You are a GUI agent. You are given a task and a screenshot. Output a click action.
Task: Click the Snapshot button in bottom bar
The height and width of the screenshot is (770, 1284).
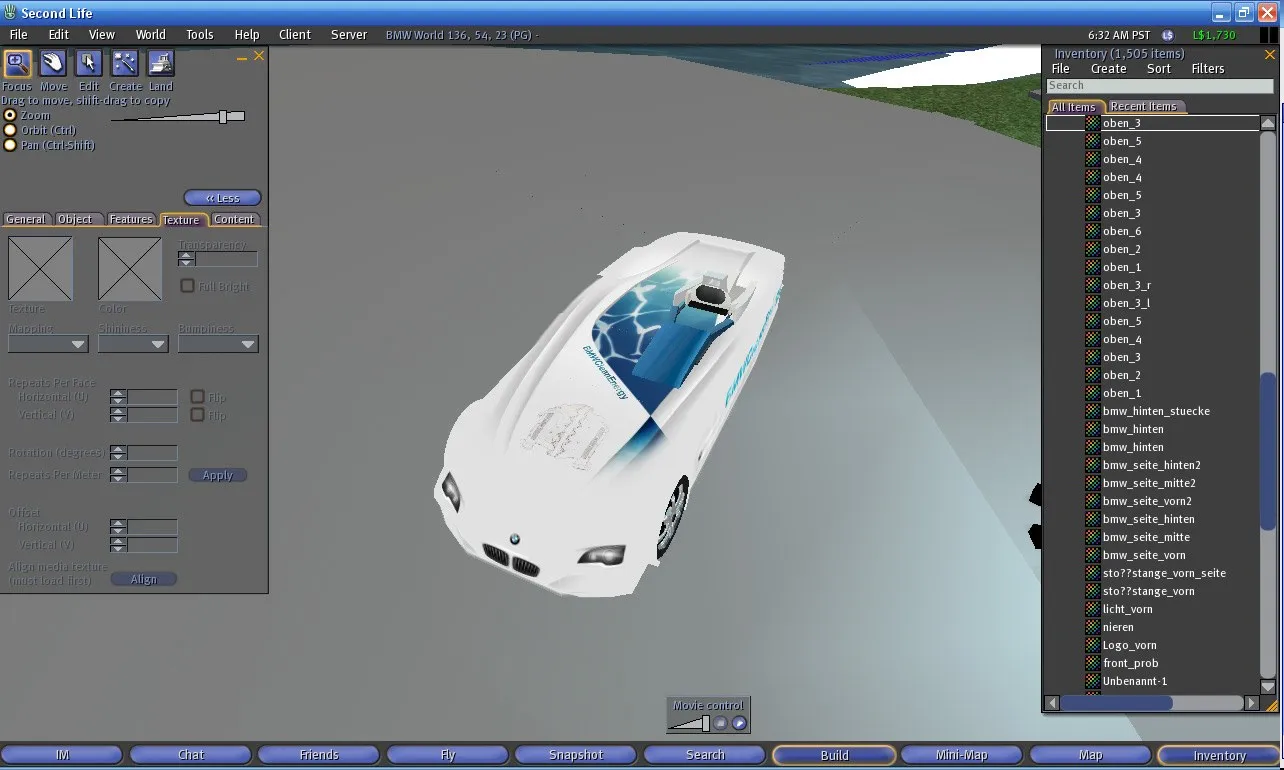[577, 755]
